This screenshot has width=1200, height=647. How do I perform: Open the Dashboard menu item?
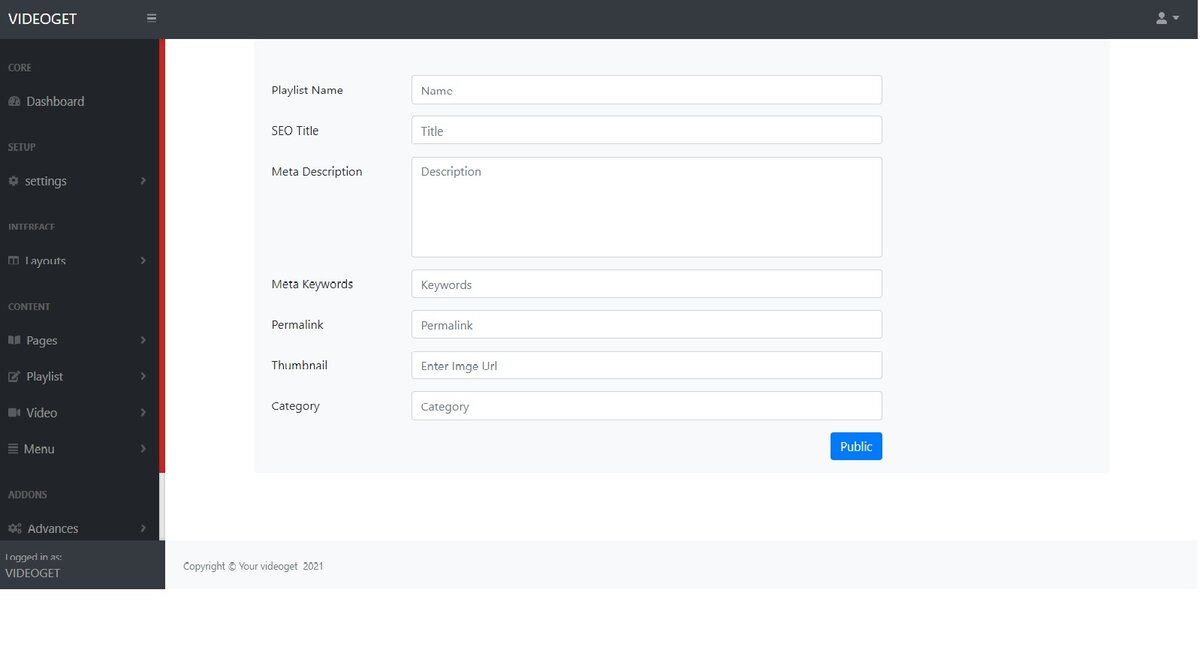click(55, 101)
